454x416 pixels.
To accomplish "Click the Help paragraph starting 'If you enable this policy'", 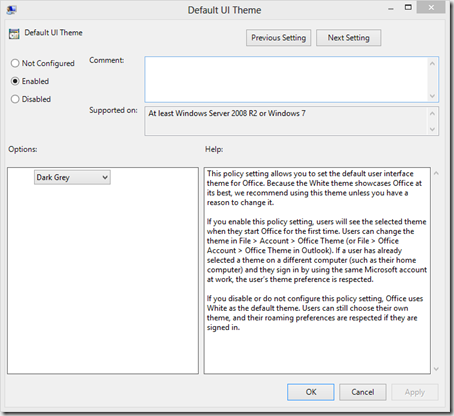I will click(x=317, y=250).
